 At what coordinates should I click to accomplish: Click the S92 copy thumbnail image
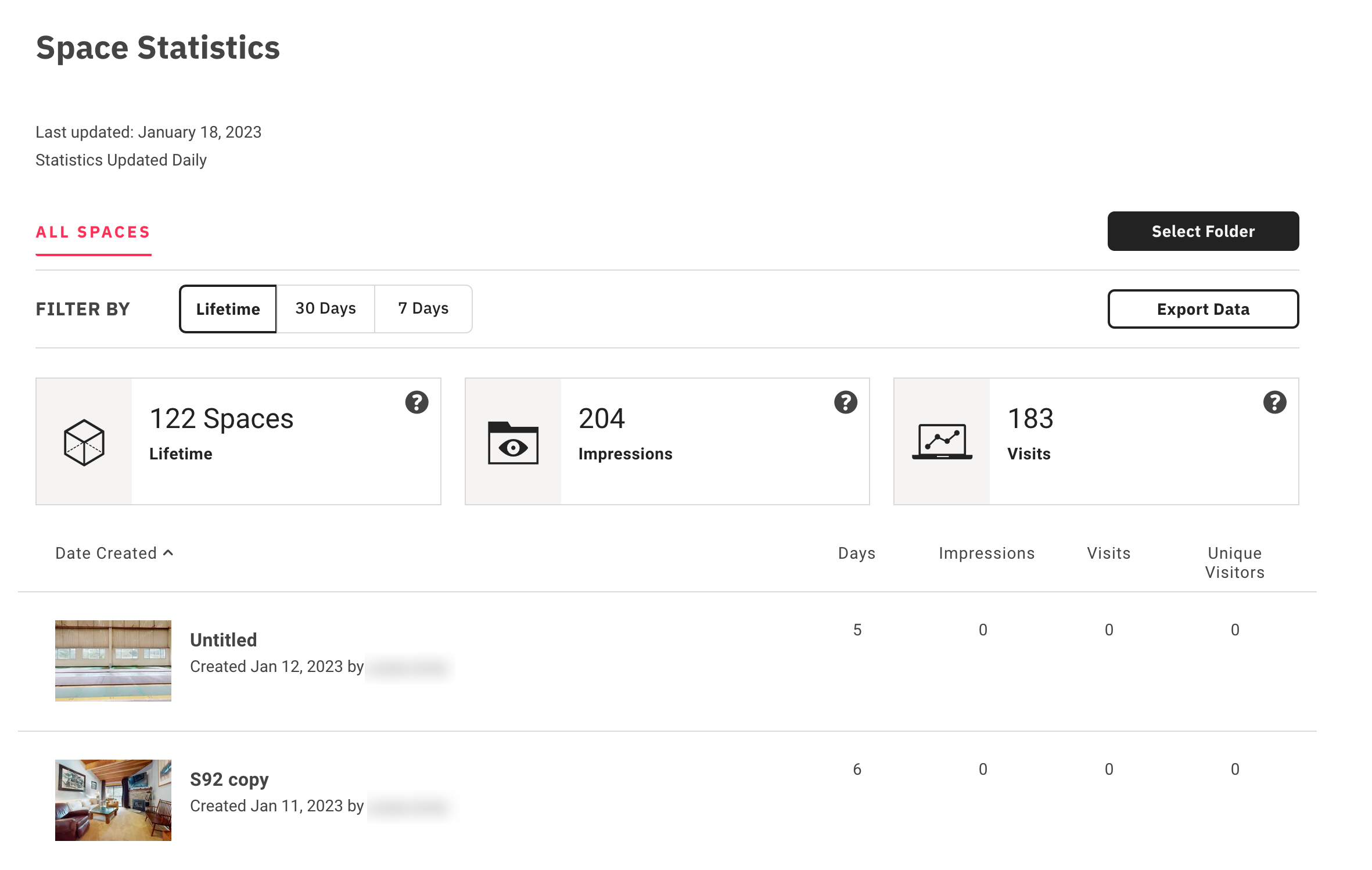coord(113,800)
